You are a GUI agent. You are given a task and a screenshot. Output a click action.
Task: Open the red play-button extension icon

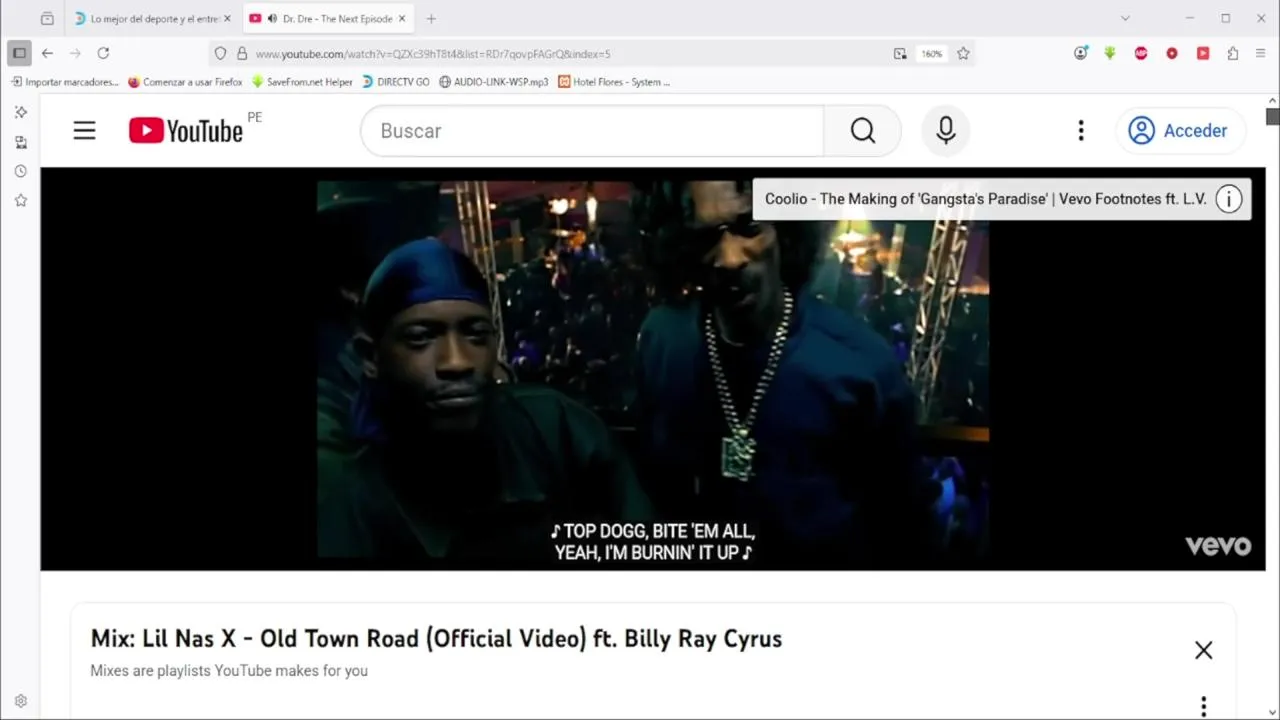point(1203,53)
